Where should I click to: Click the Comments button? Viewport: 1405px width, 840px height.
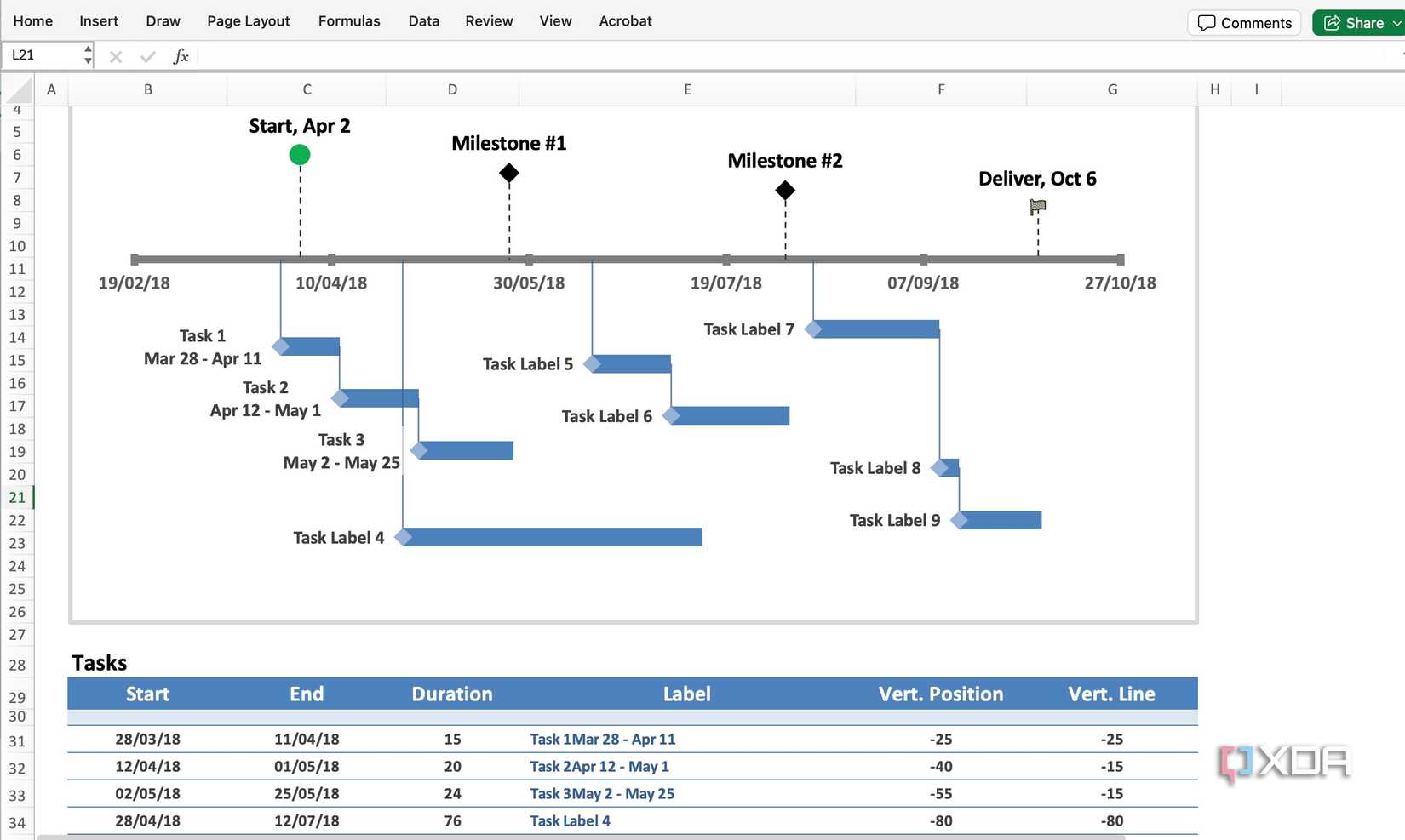point(1243,23)
